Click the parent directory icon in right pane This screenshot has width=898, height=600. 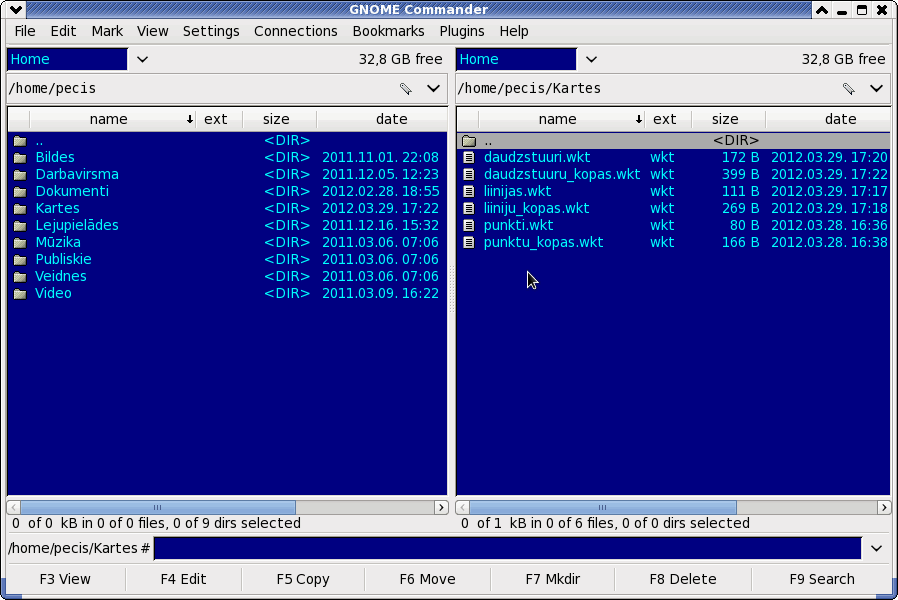pos(469,141)
